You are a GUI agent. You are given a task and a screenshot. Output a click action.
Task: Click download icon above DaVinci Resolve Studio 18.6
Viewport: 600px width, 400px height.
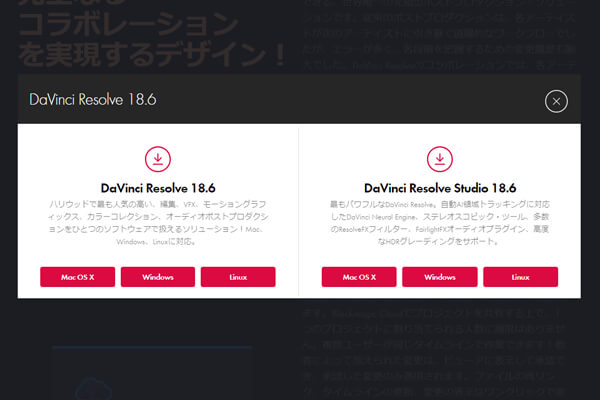pyautogui.click(x=440, y=159)
